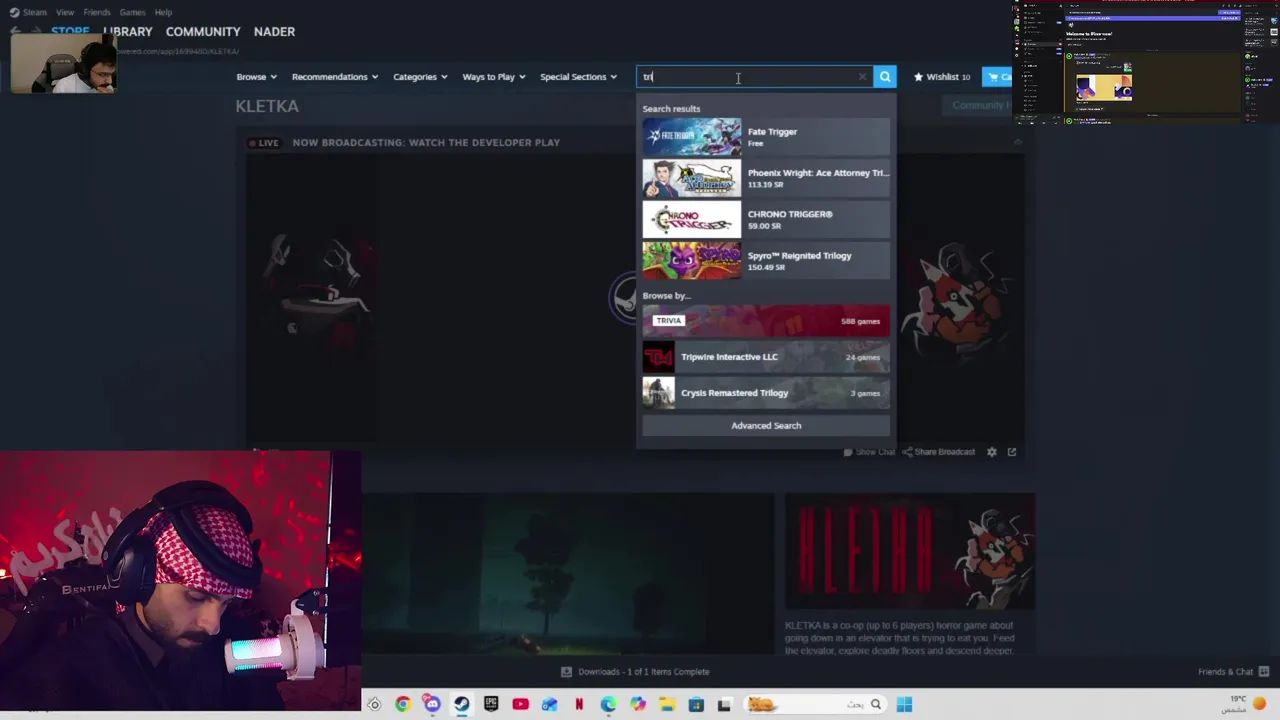This screenshot has height=720, width=1280.
Task: Click the Tripwire Interactive logo icon
Action: click(x=658, y=357)
